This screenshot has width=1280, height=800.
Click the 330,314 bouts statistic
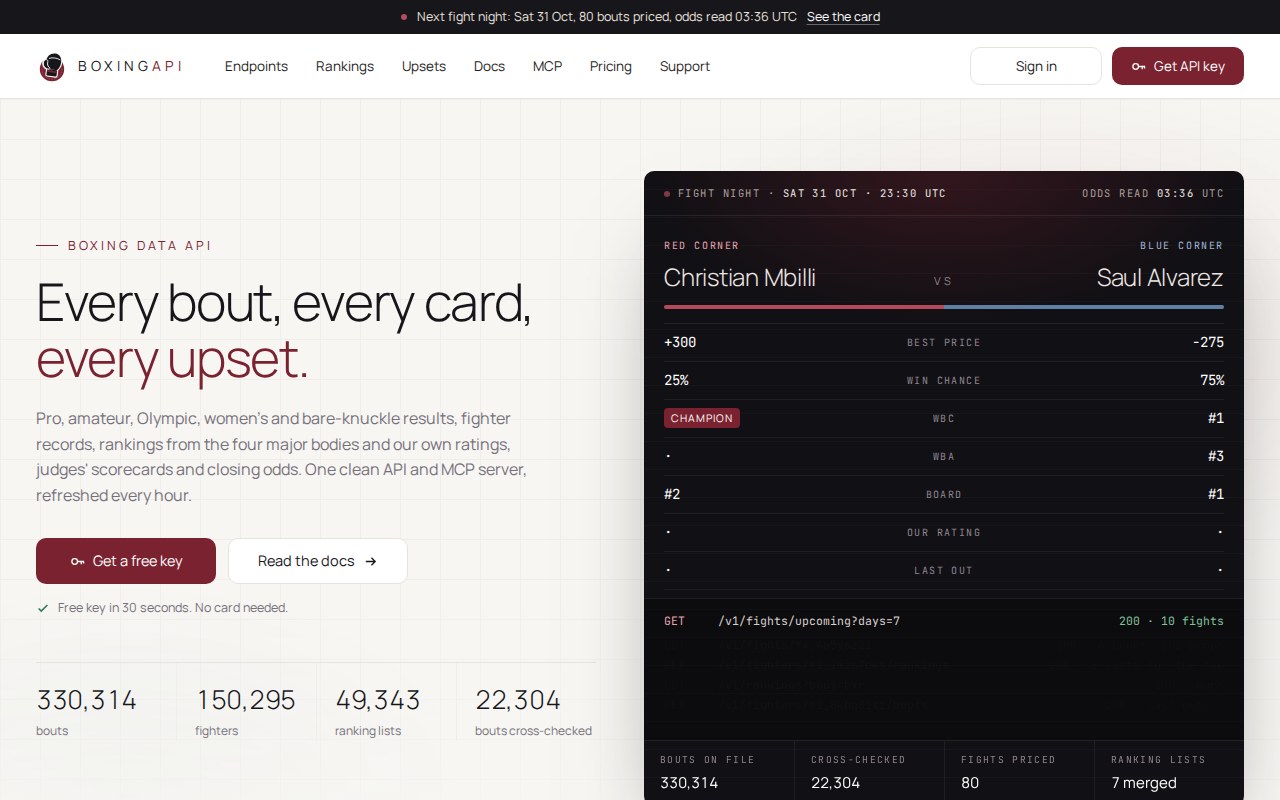87,711
